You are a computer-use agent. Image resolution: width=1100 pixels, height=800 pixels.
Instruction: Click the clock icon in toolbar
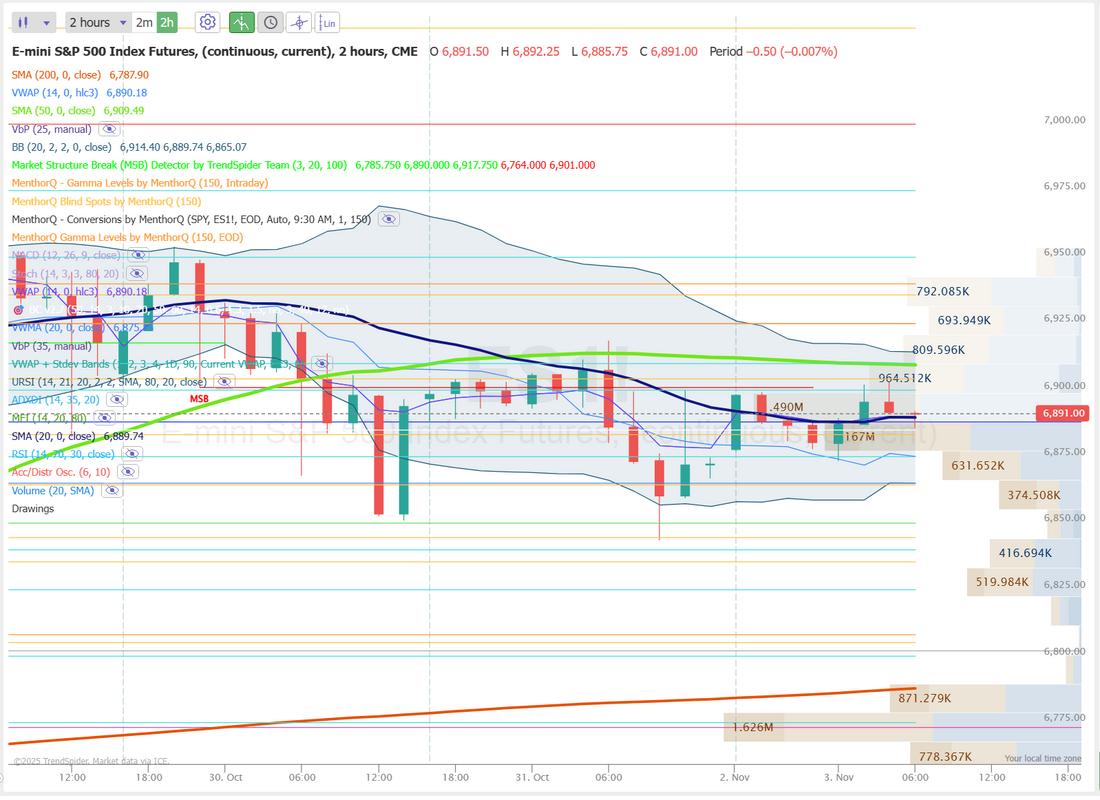pyautogui.click(x=270, y=22)
